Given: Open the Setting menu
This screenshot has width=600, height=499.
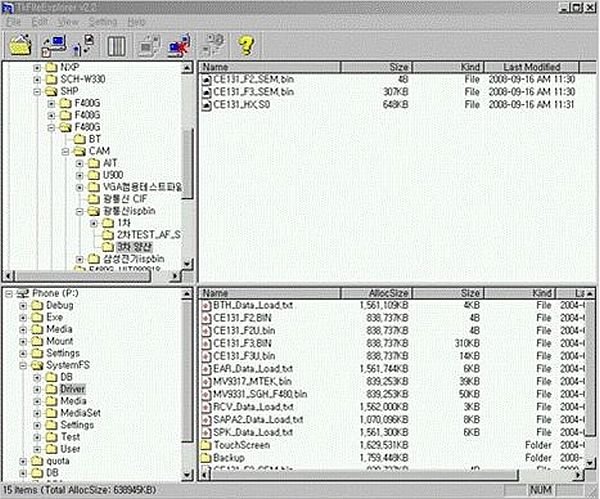Looking at the screenshot, I should pyautogui.click(x=103, y=22).
